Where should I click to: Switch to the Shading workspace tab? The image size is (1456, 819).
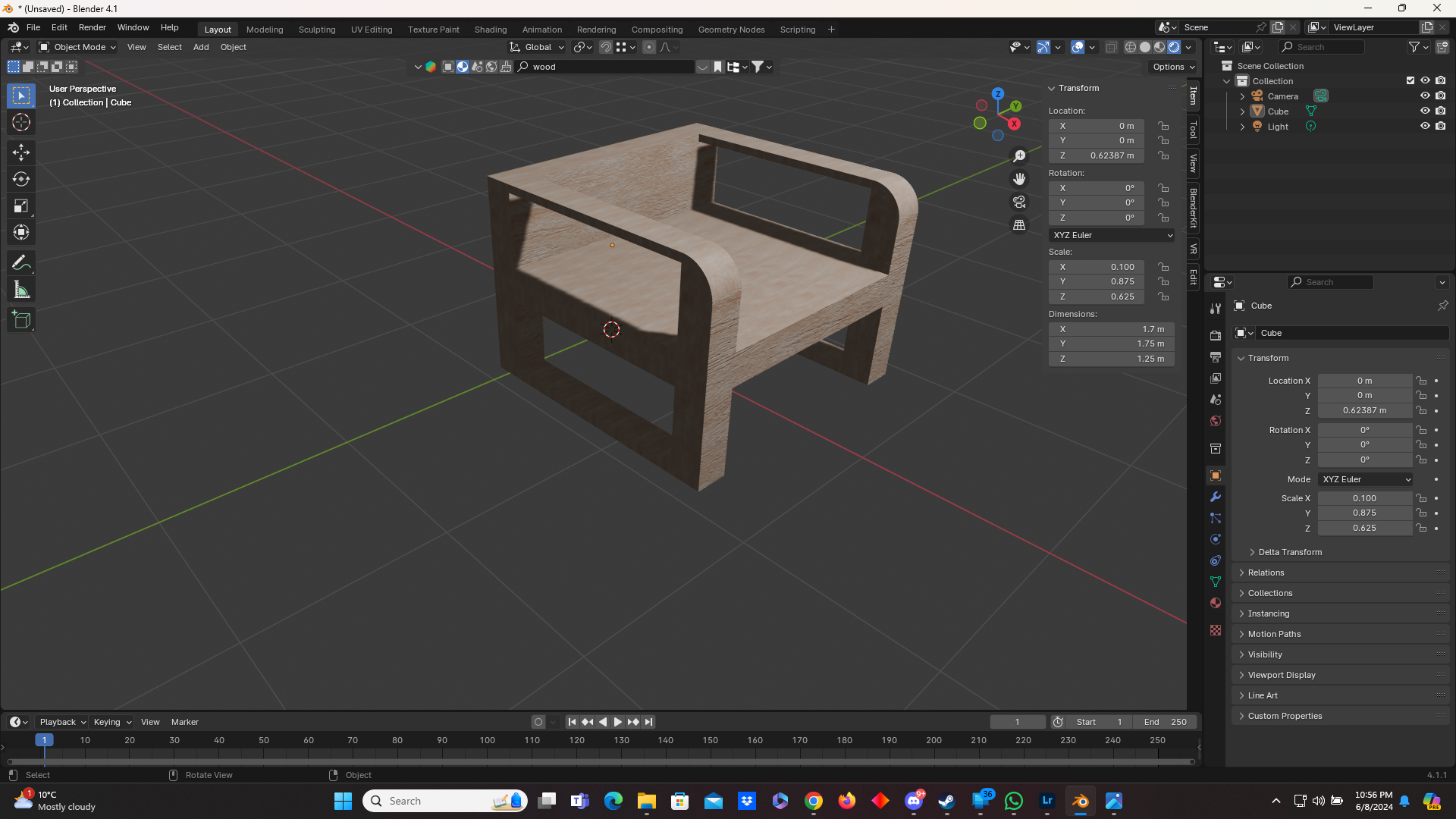(490, 30)
